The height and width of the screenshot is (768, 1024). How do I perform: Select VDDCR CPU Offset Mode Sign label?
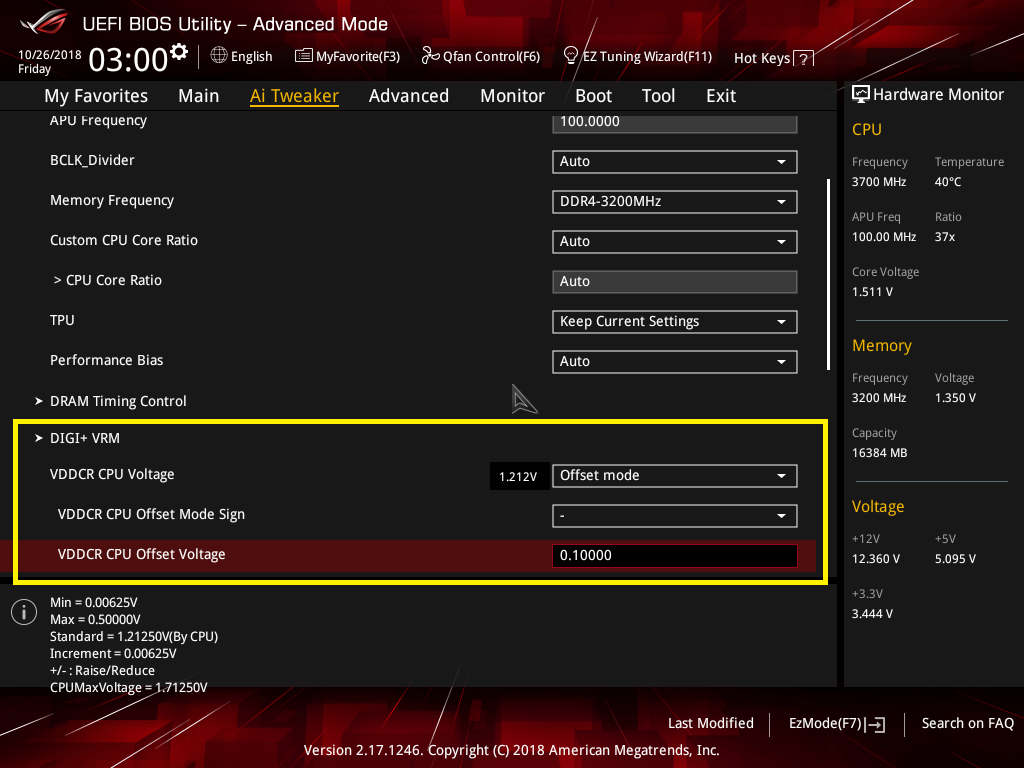point(151,515)
